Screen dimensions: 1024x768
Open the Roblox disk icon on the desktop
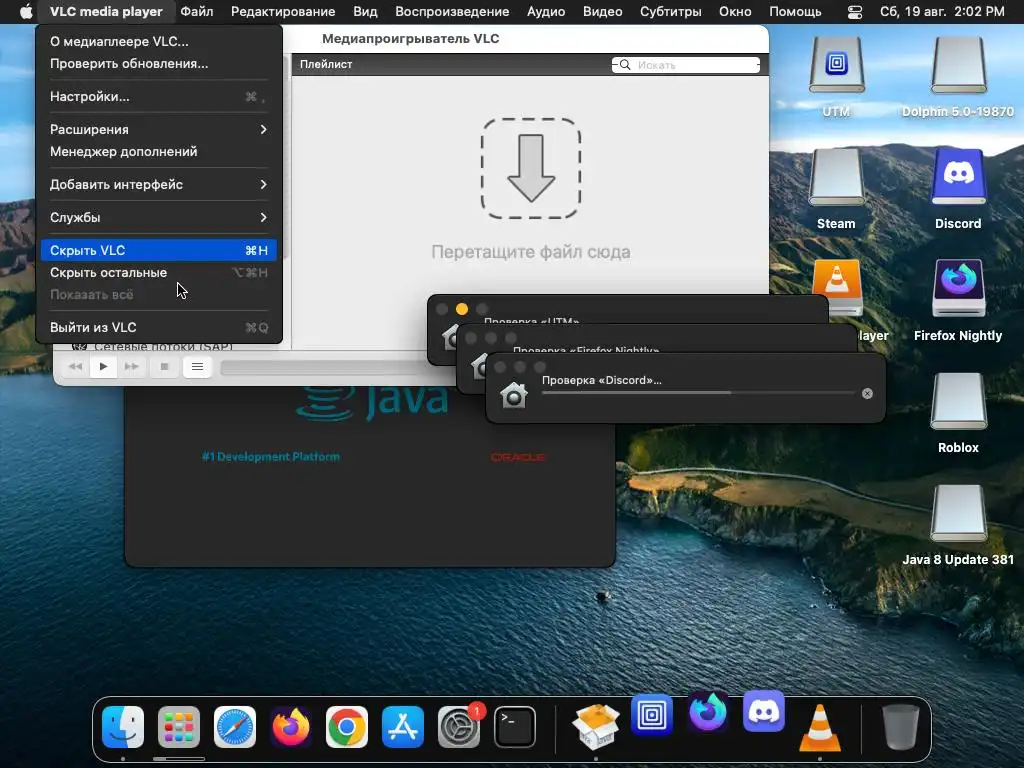pyautogui.click(x=958, y=401)
